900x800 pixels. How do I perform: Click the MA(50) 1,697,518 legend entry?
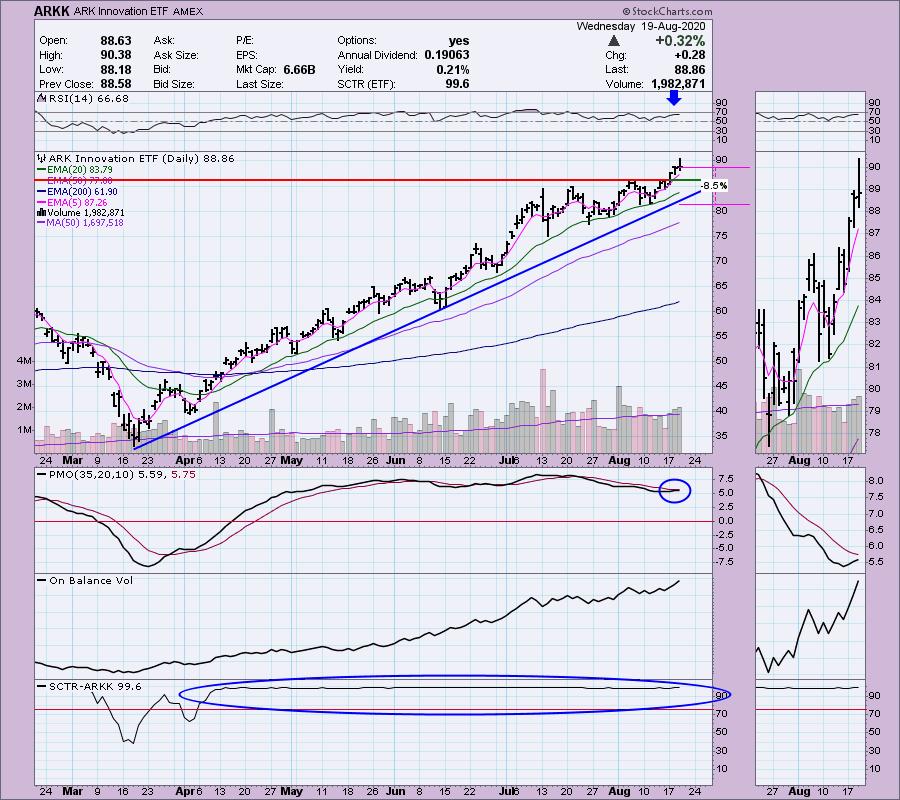(x=85, y=223)
